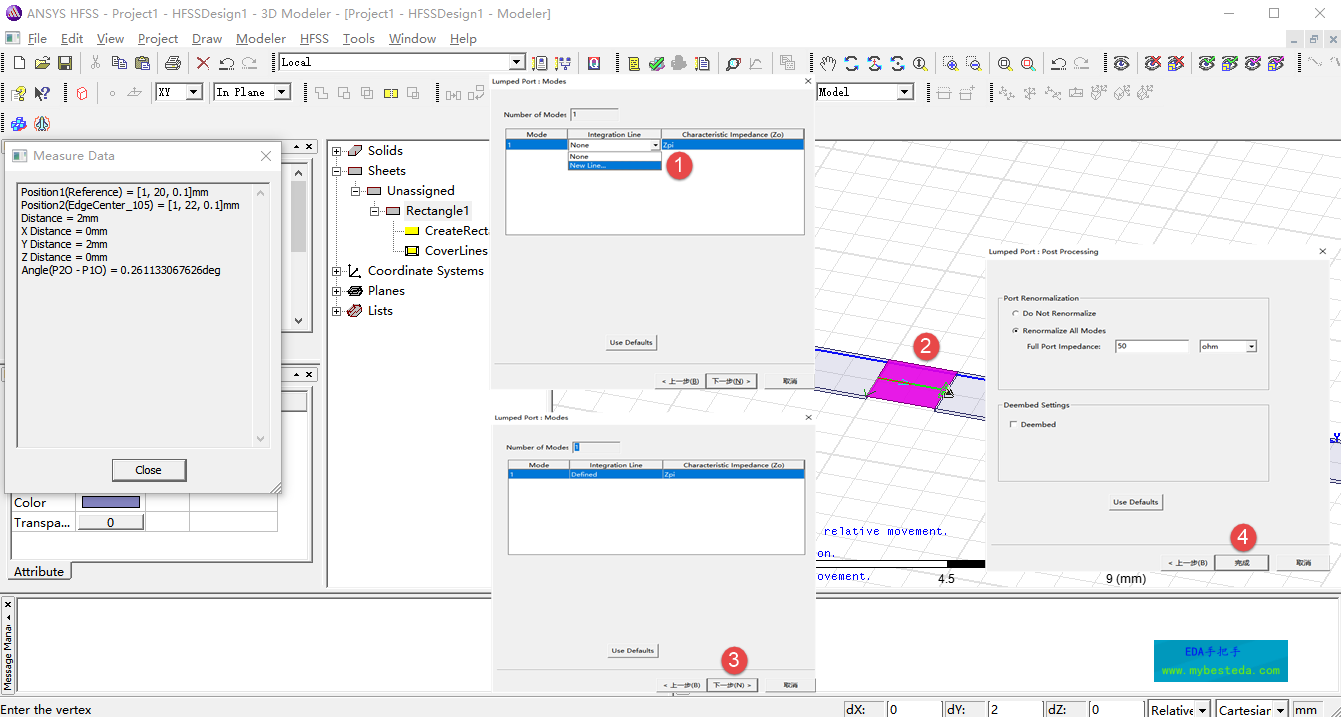
Task: Click the Open folder icon
Action: (42, 63)
